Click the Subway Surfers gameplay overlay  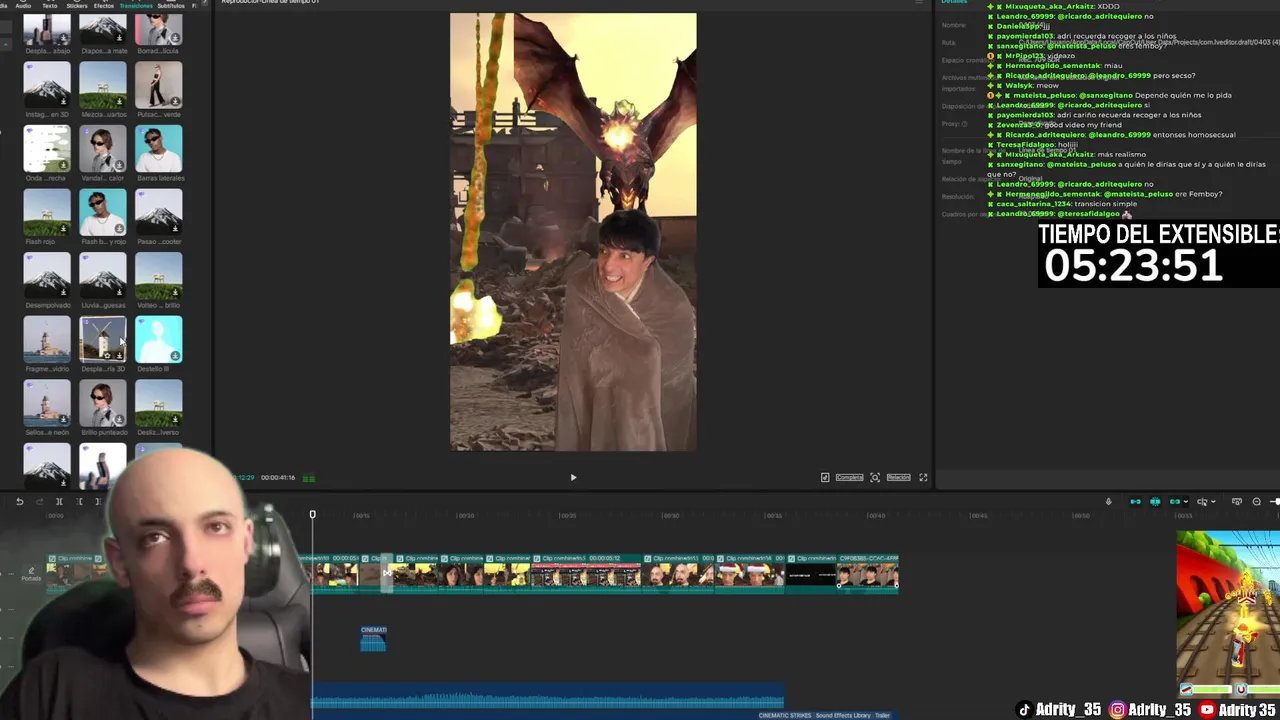[x=1228, y=613]
